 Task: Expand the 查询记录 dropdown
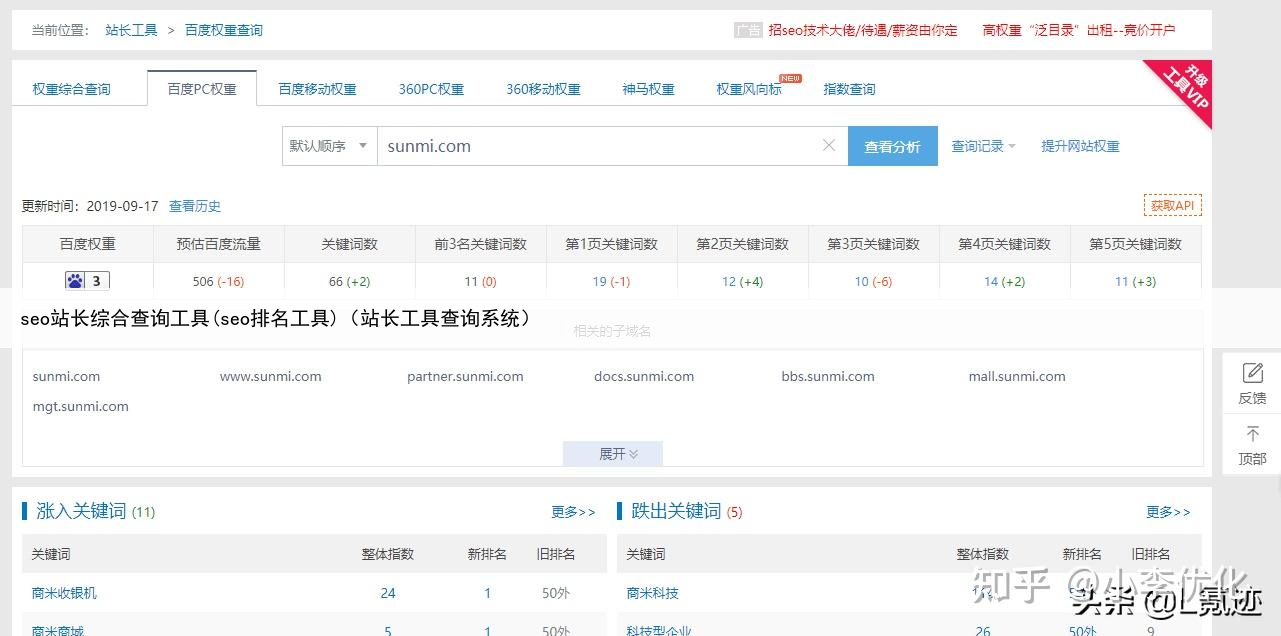(x=982, y=146)
